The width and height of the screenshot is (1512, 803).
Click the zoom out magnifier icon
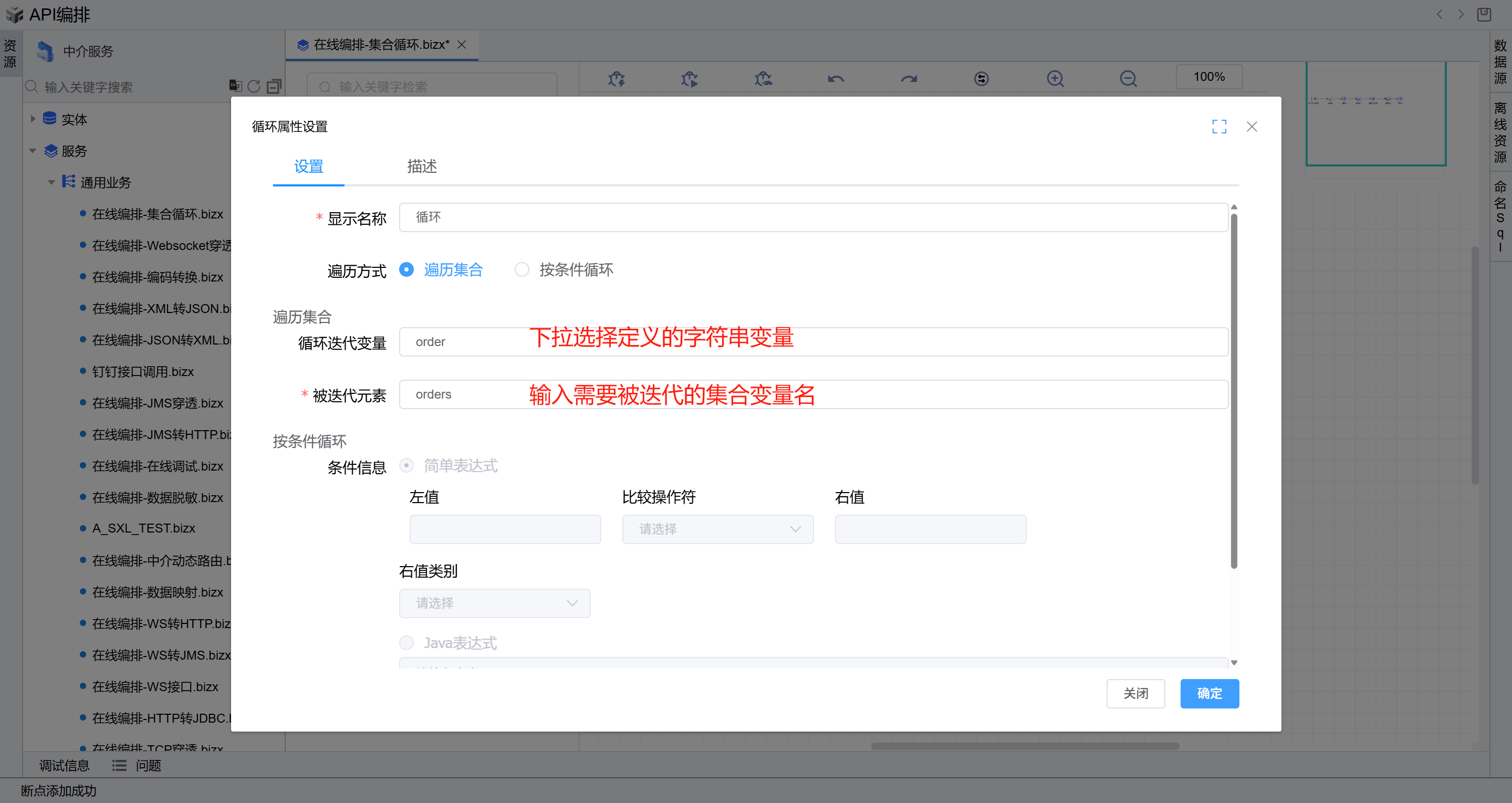pos(1128,78)
